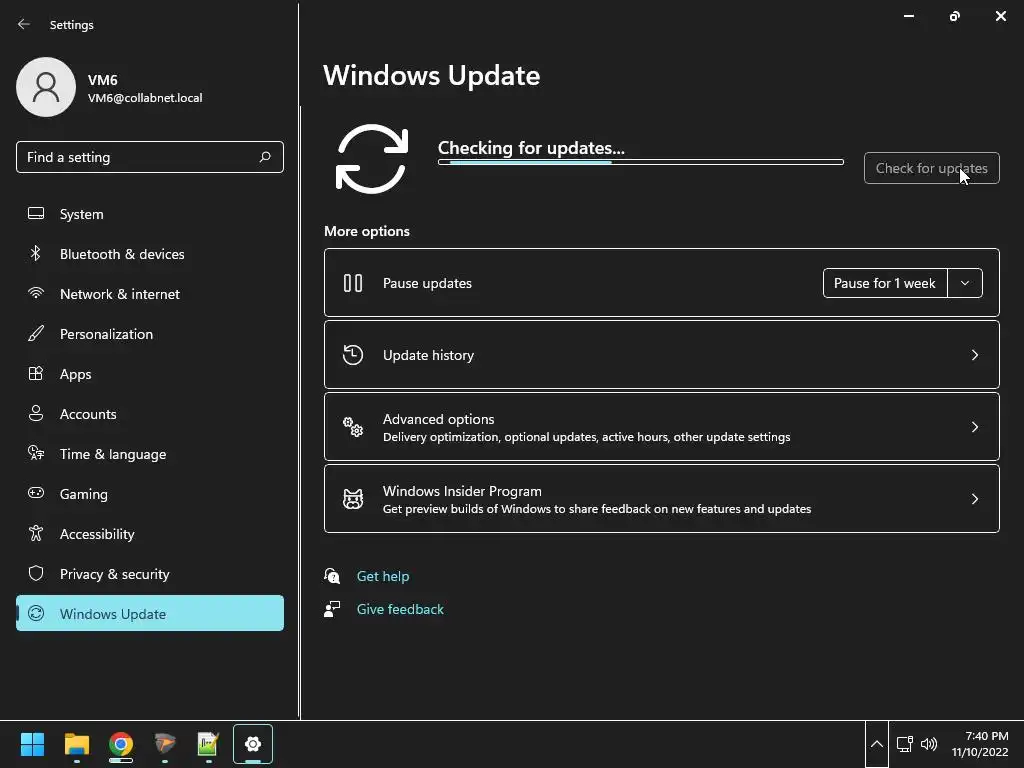The width and height of the screenshot is (1024, 768).
Task: Click Pause for 1 week button
Action: [x=885, y=283]
